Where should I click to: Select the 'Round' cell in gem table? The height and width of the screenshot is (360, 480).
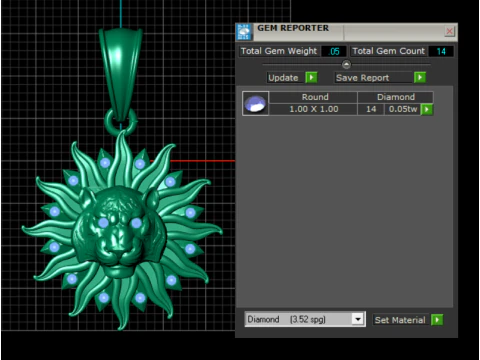tap(313, 97)
